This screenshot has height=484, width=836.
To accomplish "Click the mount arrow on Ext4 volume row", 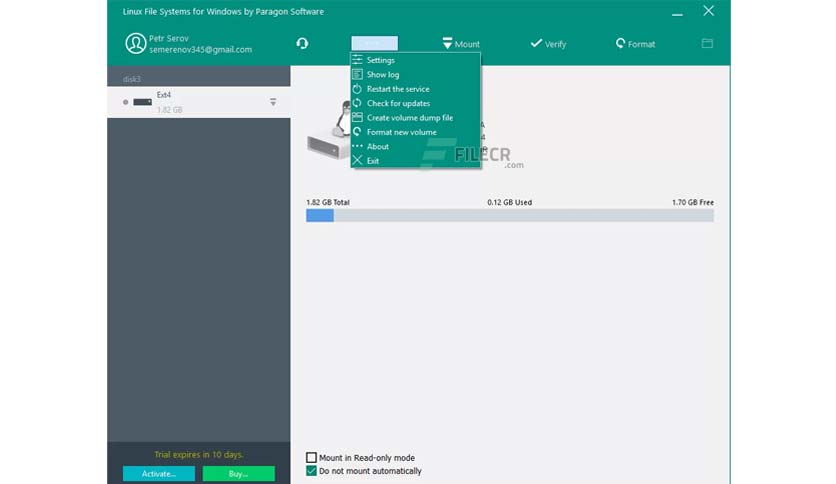I will [273, 102].
